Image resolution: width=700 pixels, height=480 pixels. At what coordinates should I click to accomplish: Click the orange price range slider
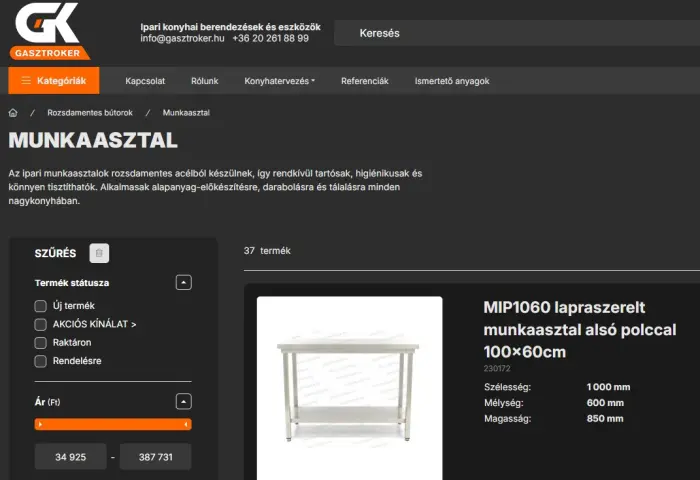113,424
